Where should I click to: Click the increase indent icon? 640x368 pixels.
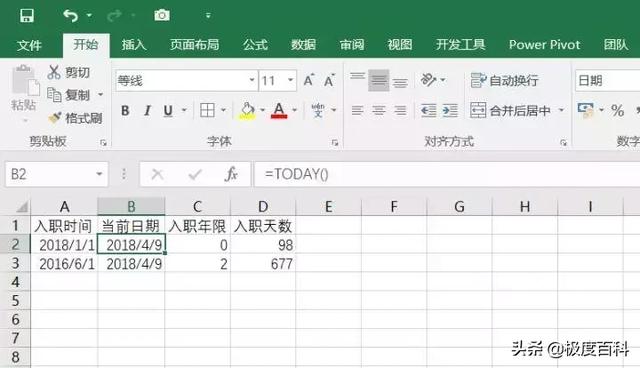point(450,110)
